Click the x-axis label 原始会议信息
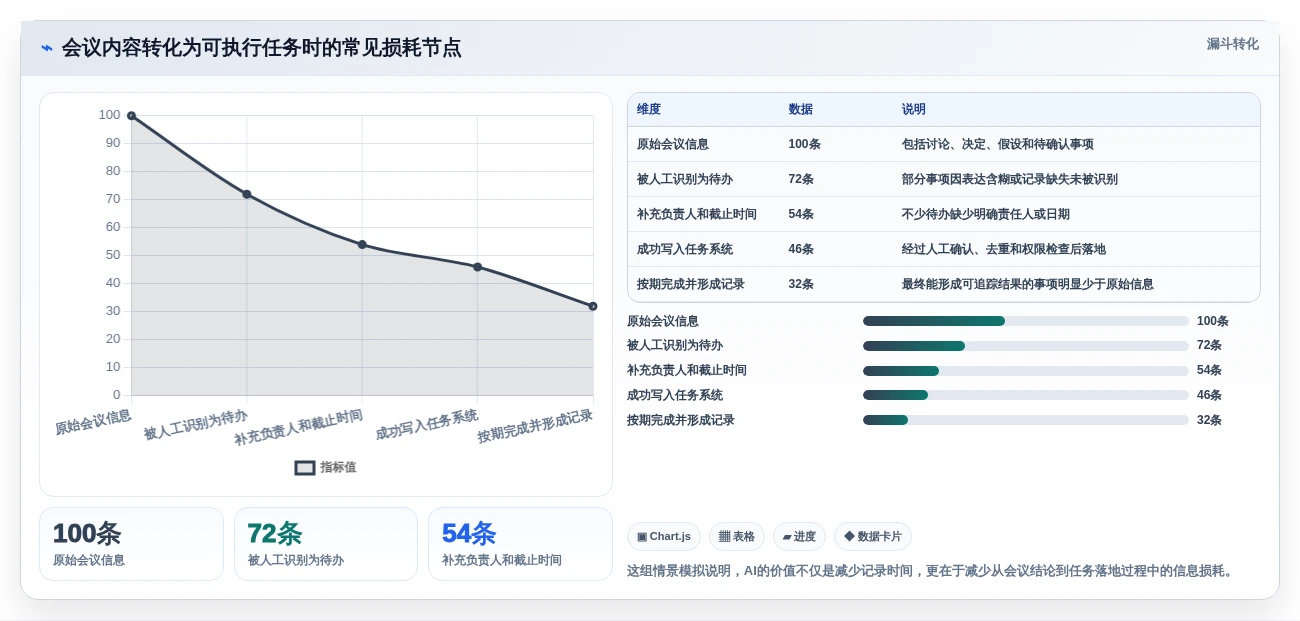The height and width of the screenshot is (621, 1300). coord(93,422)
